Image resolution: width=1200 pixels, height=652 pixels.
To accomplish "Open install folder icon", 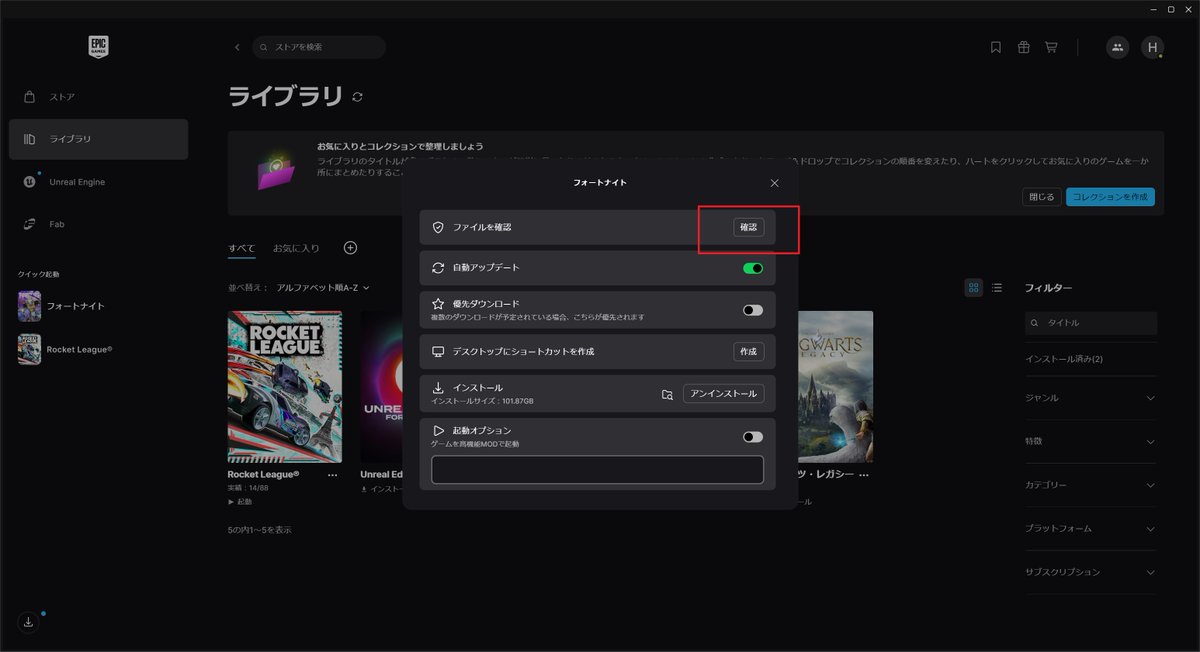I will (667, 394).
